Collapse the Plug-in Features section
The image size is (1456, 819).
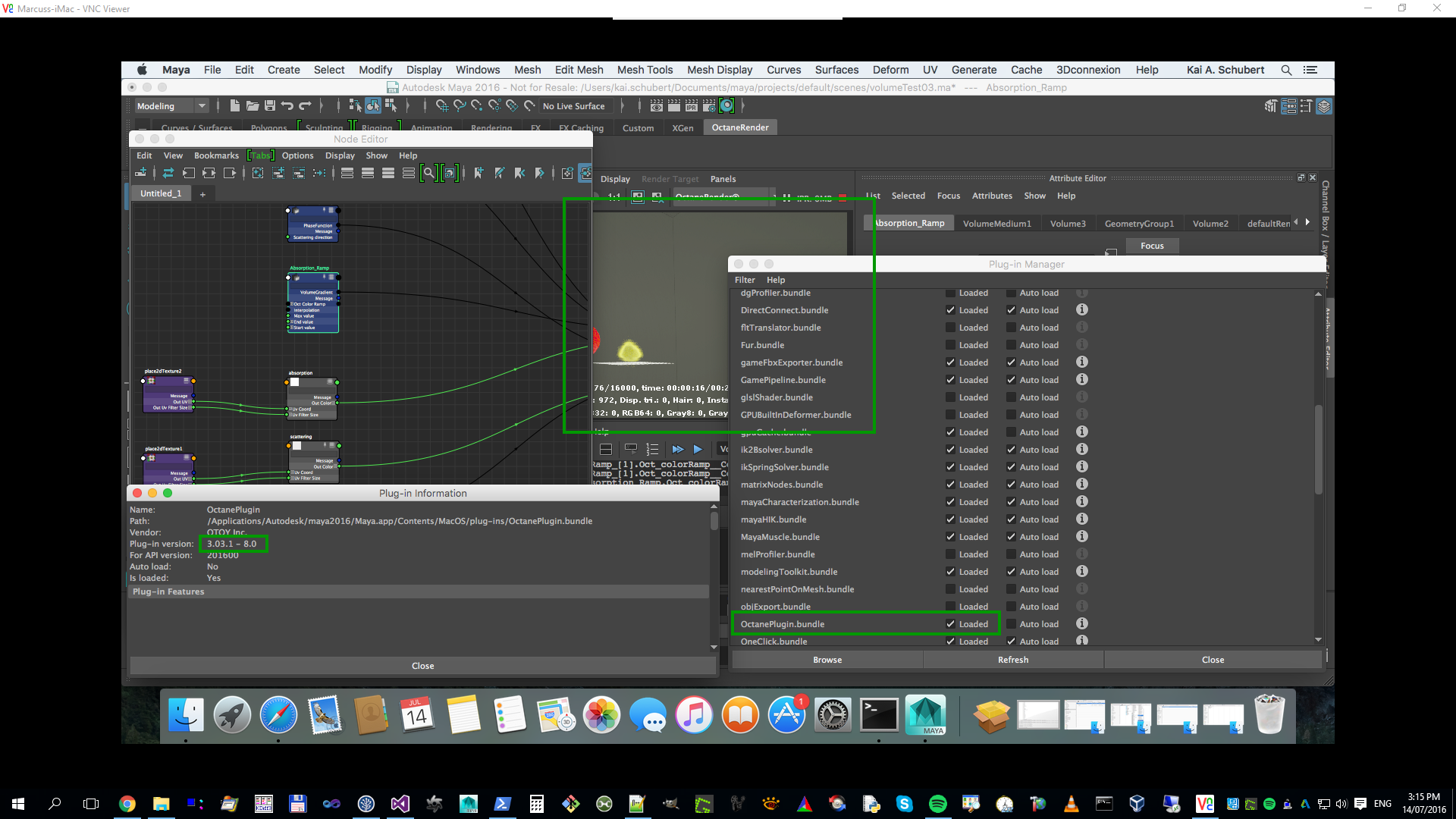tap(168, 591)
